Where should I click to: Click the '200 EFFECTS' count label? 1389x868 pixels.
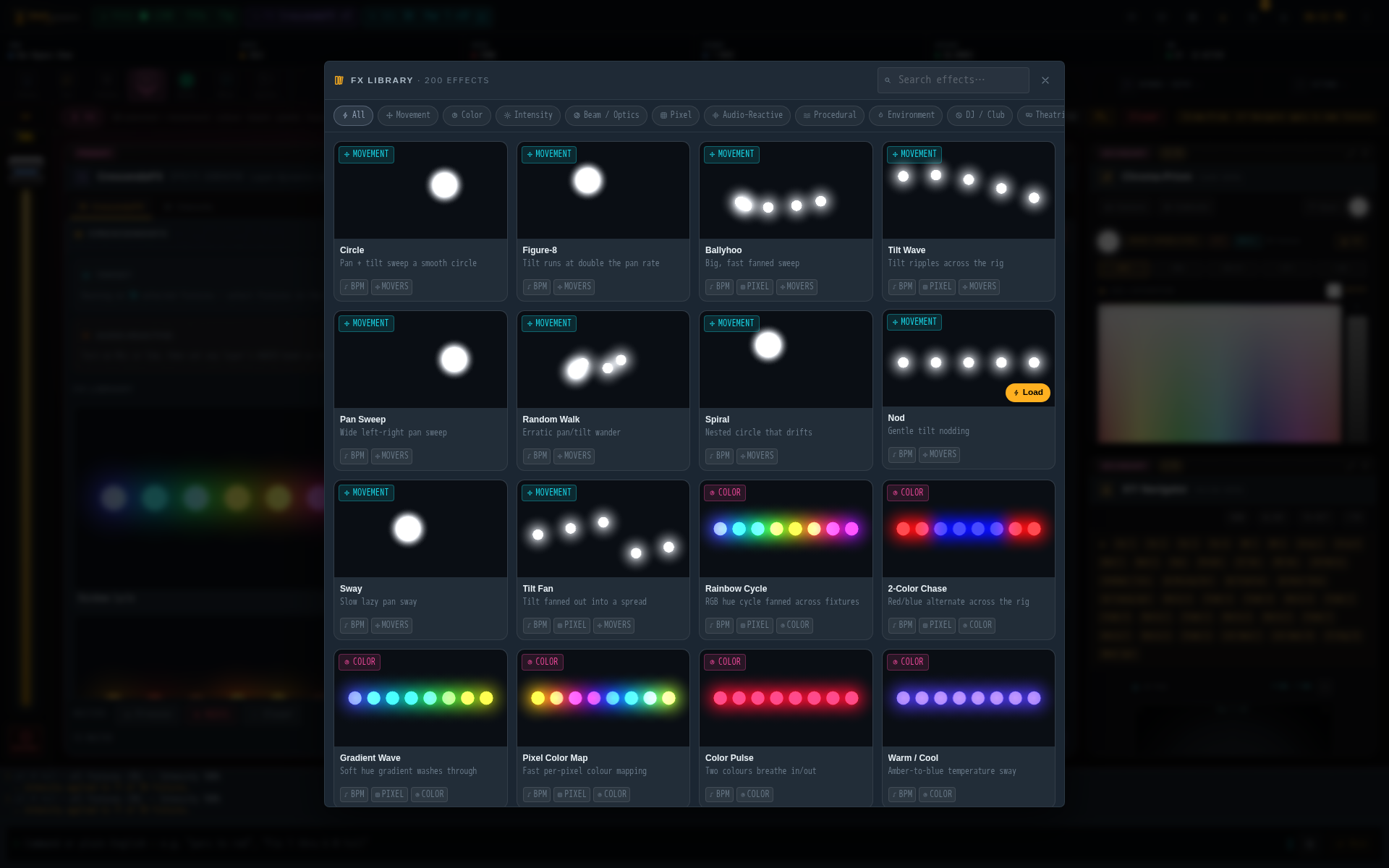coord(456,80)
